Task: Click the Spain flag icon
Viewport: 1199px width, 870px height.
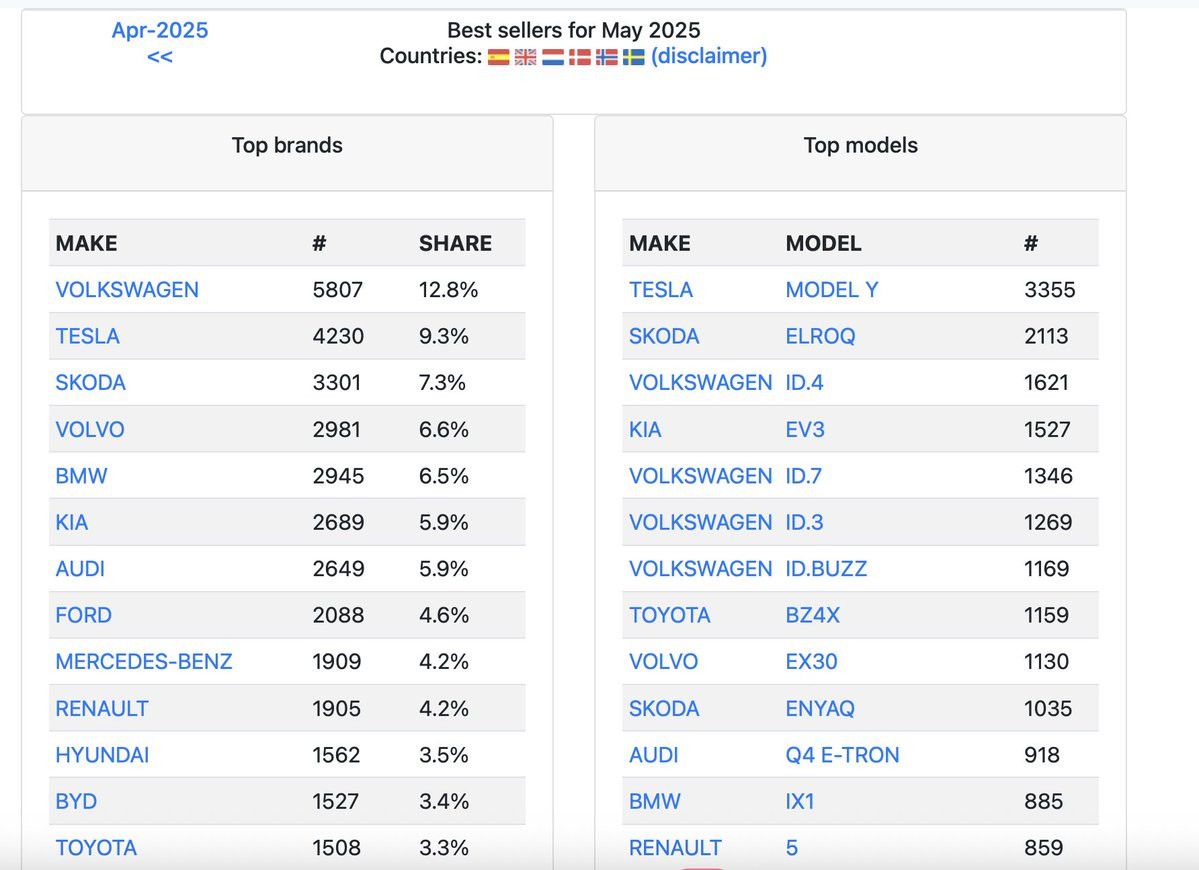Action: point(499,57)
